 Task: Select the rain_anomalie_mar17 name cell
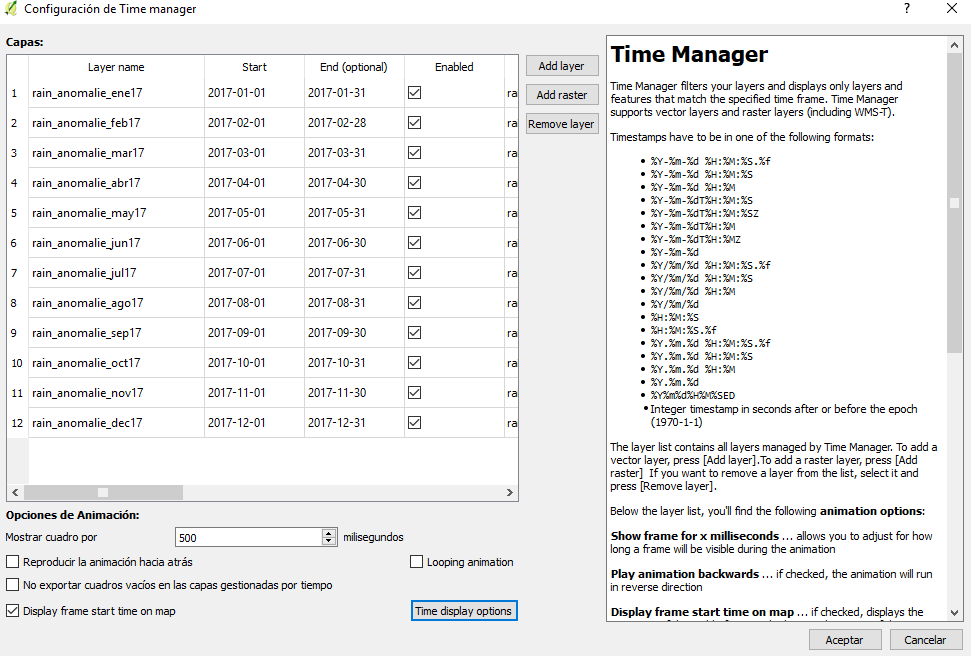[x=116, y=152]
